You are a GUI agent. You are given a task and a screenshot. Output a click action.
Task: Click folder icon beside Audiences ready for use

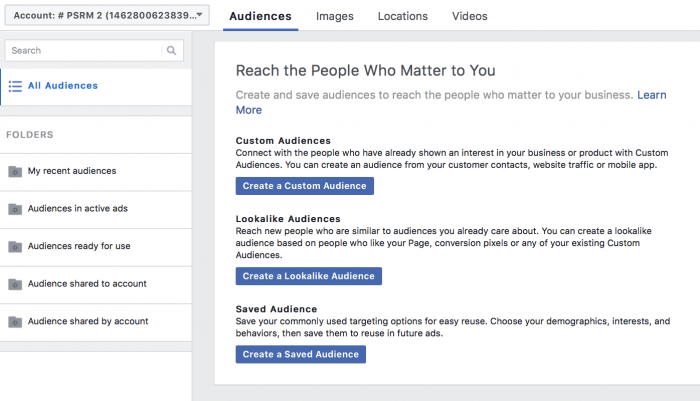[x=15, y=246]
